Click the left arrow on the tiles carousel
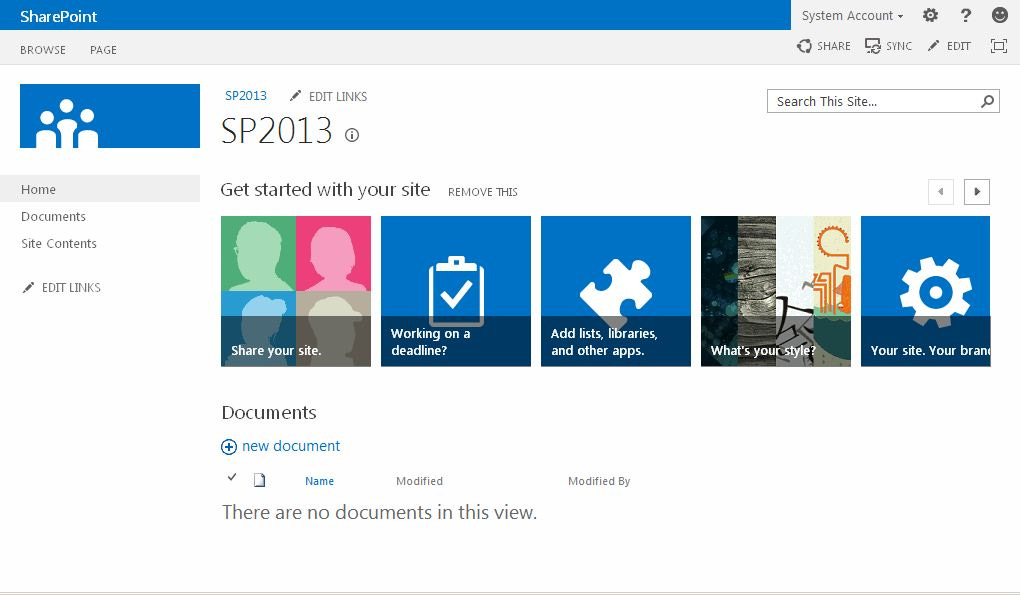 pos(940,191)
